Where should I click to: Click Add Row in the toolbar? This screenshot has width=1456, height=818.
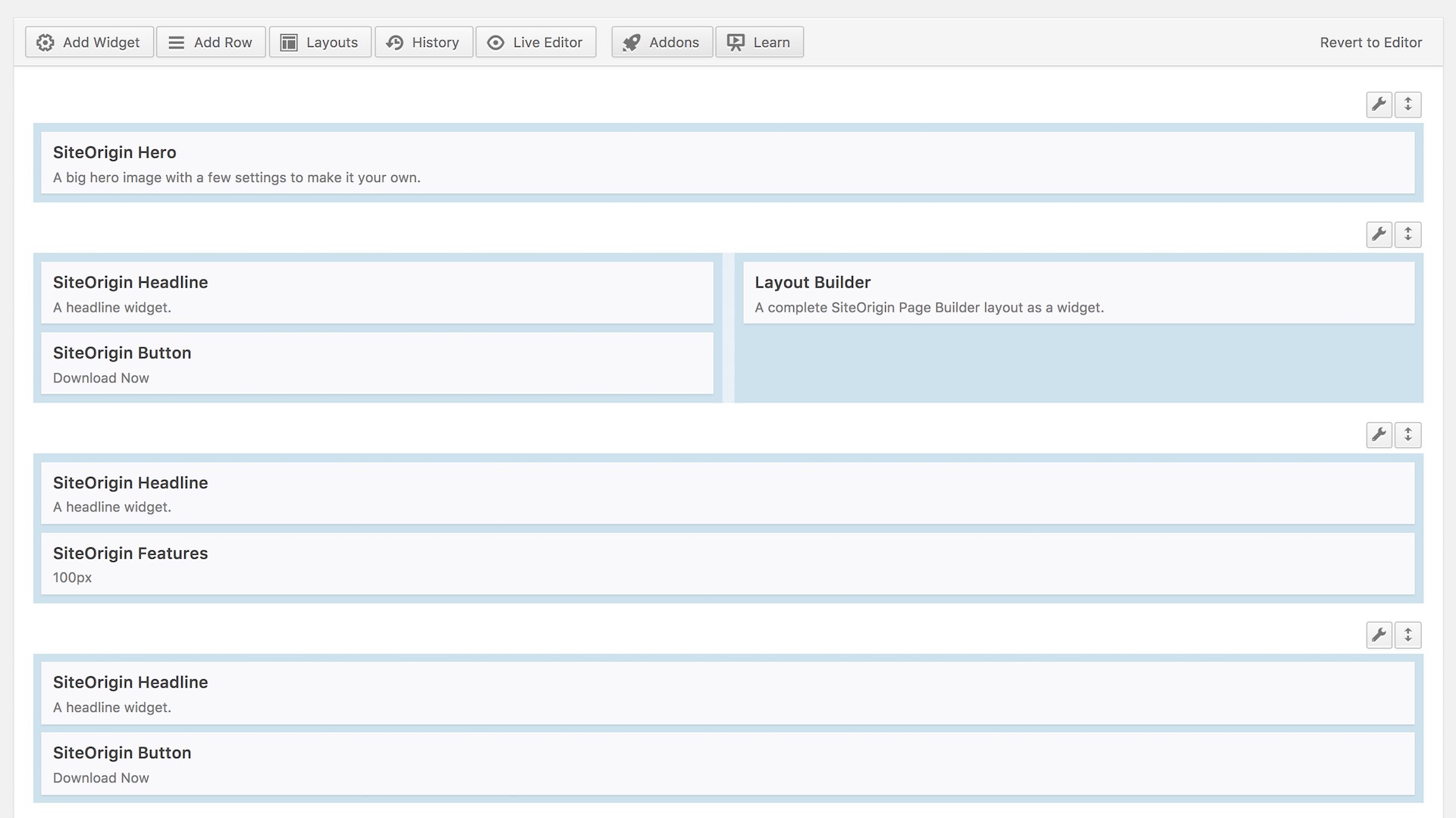pyautogui.click(x=211, y=42)
